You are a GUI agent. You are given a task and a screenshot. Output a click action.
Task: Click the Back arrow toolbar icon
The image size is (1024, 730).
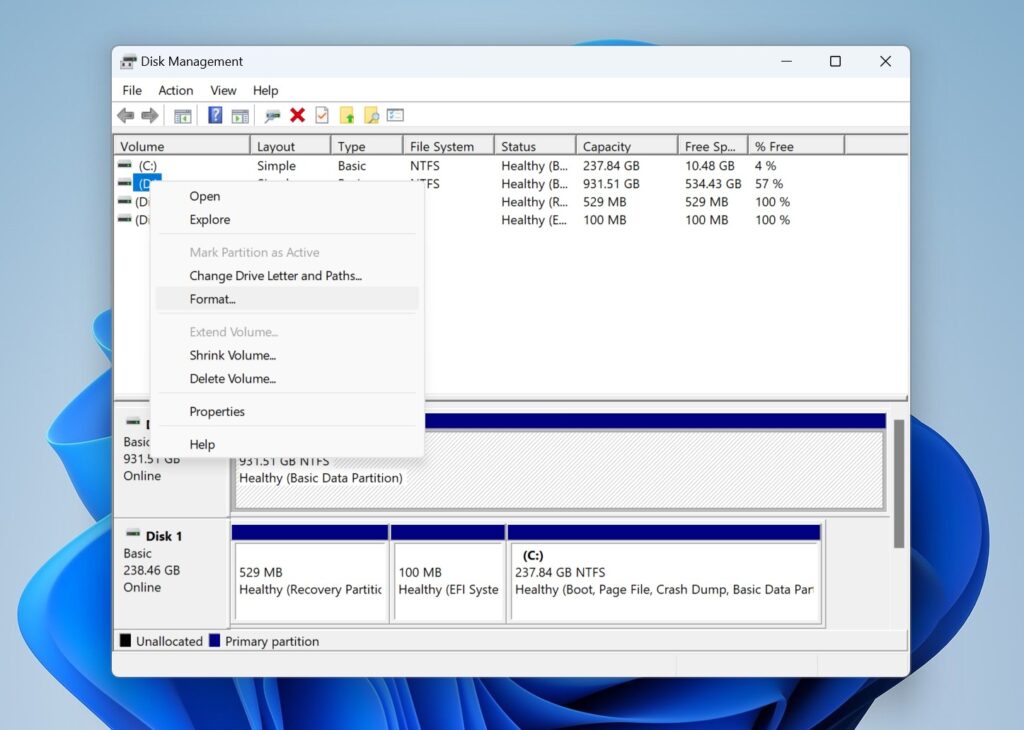(126, 114)
